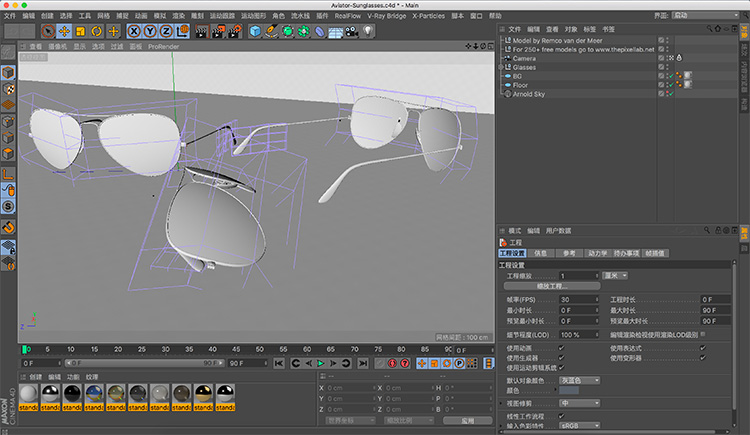Toggle Autokeying red question-mark button
Screen dimensions: 750x435
[x=405, y=364]
